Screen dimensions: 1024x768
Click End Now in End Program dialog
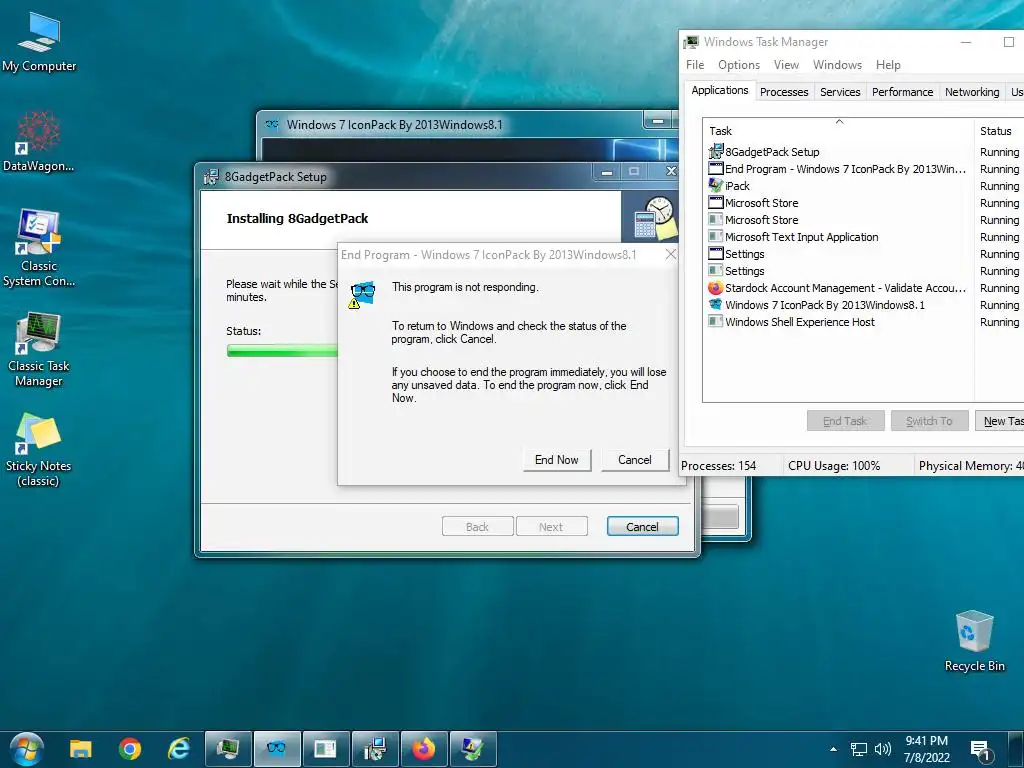point(556,460)
